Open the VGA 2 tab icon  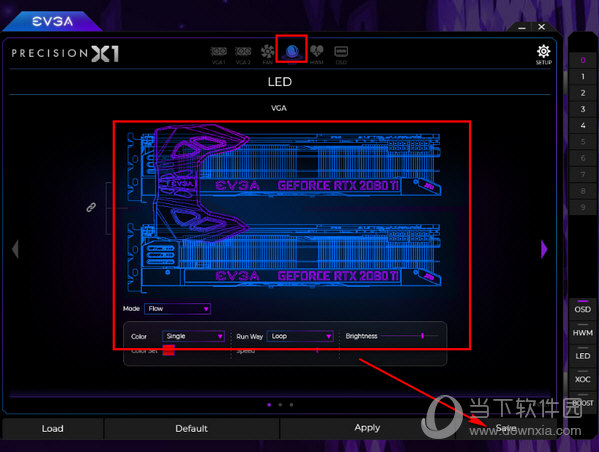243,55
